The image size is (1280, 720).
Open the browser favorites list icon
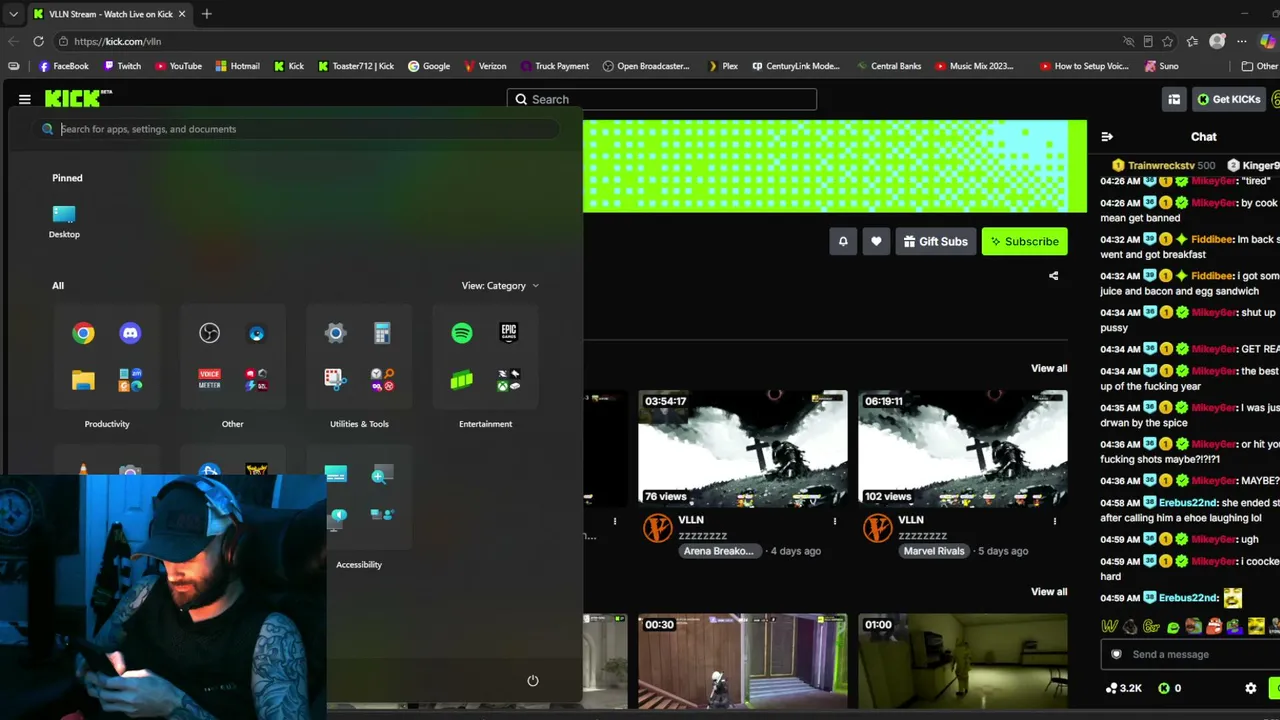pyautogui.click(x=1192, y=41)
